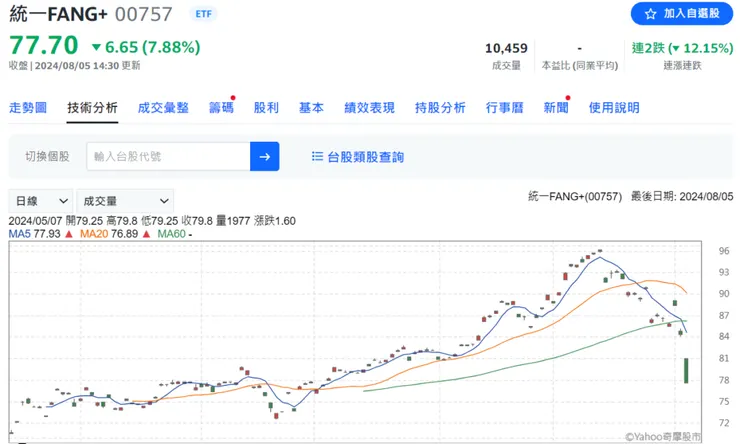Screen dimensions: 740x444
Task: Open the 成交彙整 tab
Action: coord(163,108)
